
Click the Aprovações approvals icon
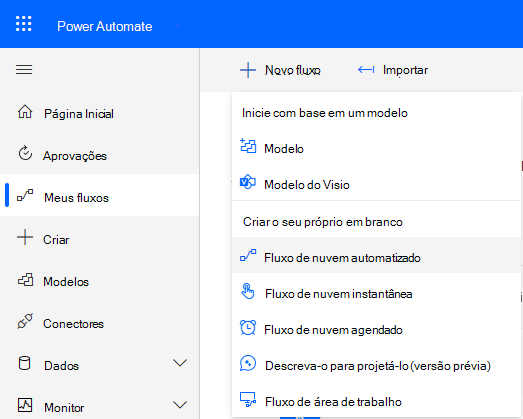[25, 153]
